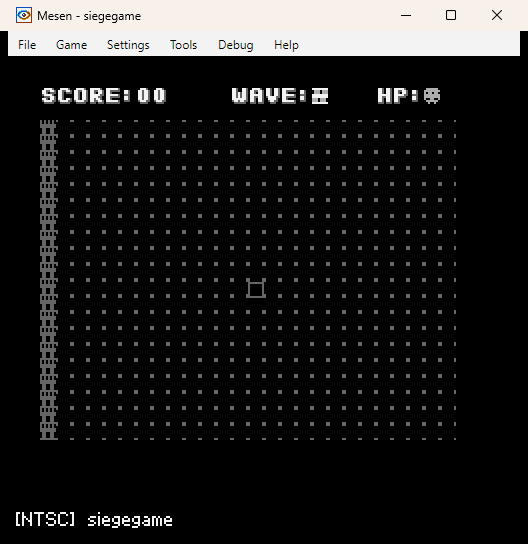Click the Mesen - siegegame title text
This screenshot has height=544, width=528.
tap(89, 16)
